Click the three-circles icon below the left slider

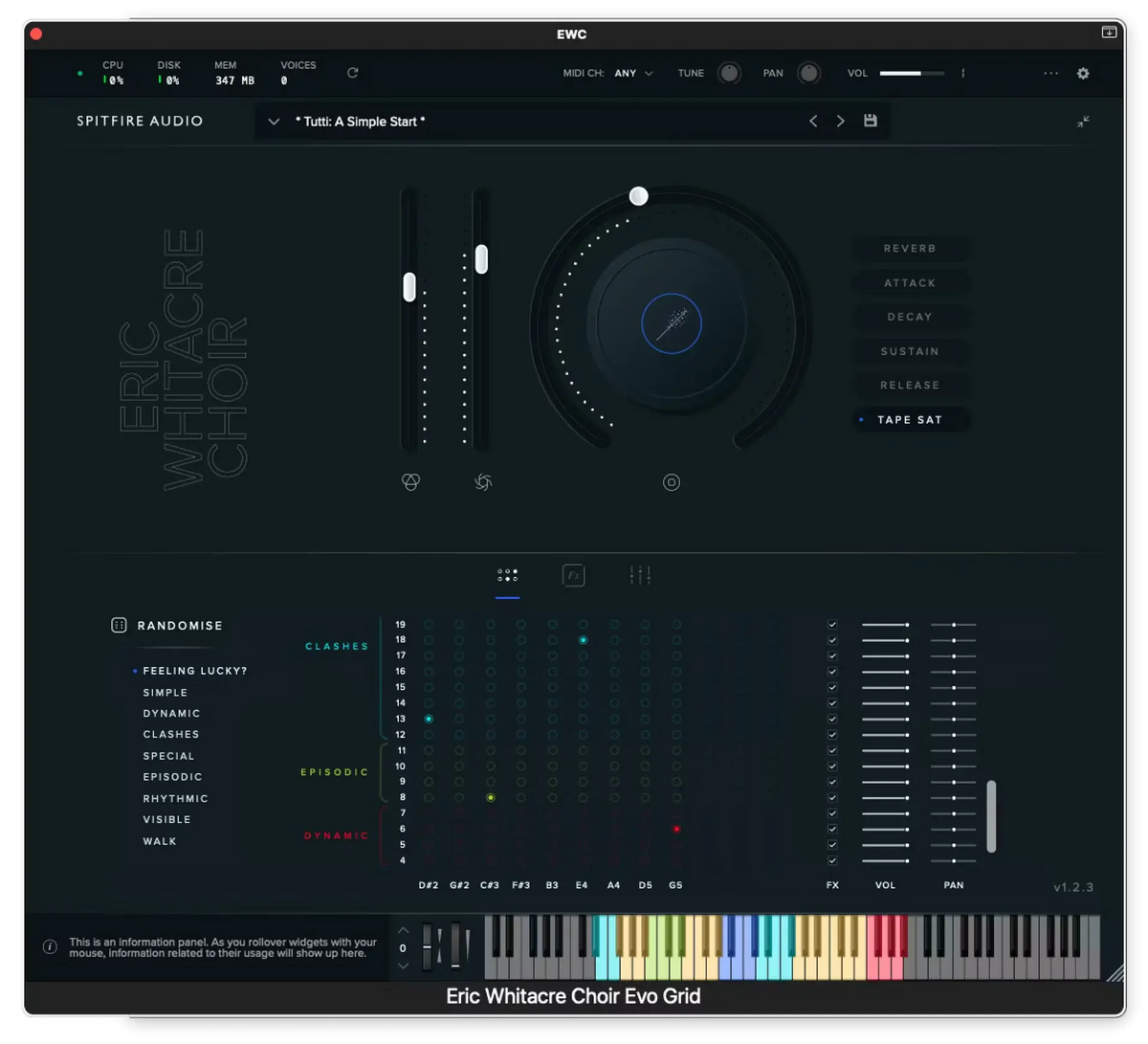410,482
